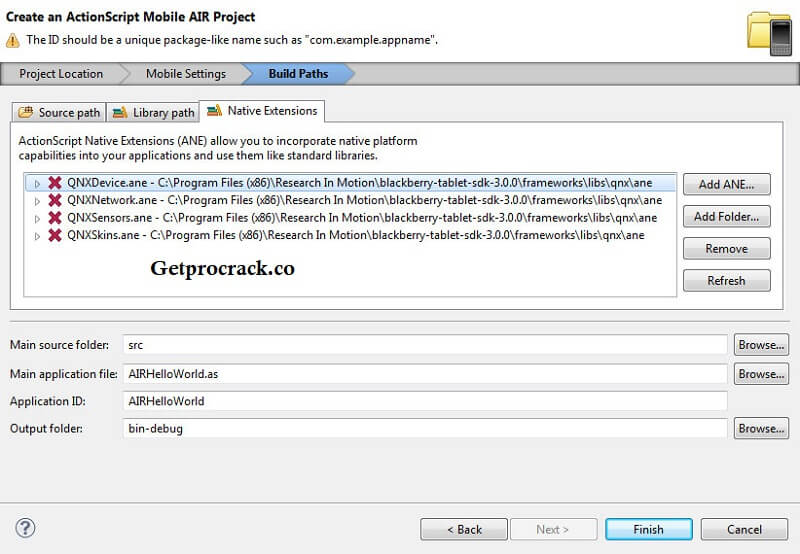Image resolution: width=800 pixels, height=554 pixels.
Task: Switch to the Library path tab
Action: tap(153, 112)
